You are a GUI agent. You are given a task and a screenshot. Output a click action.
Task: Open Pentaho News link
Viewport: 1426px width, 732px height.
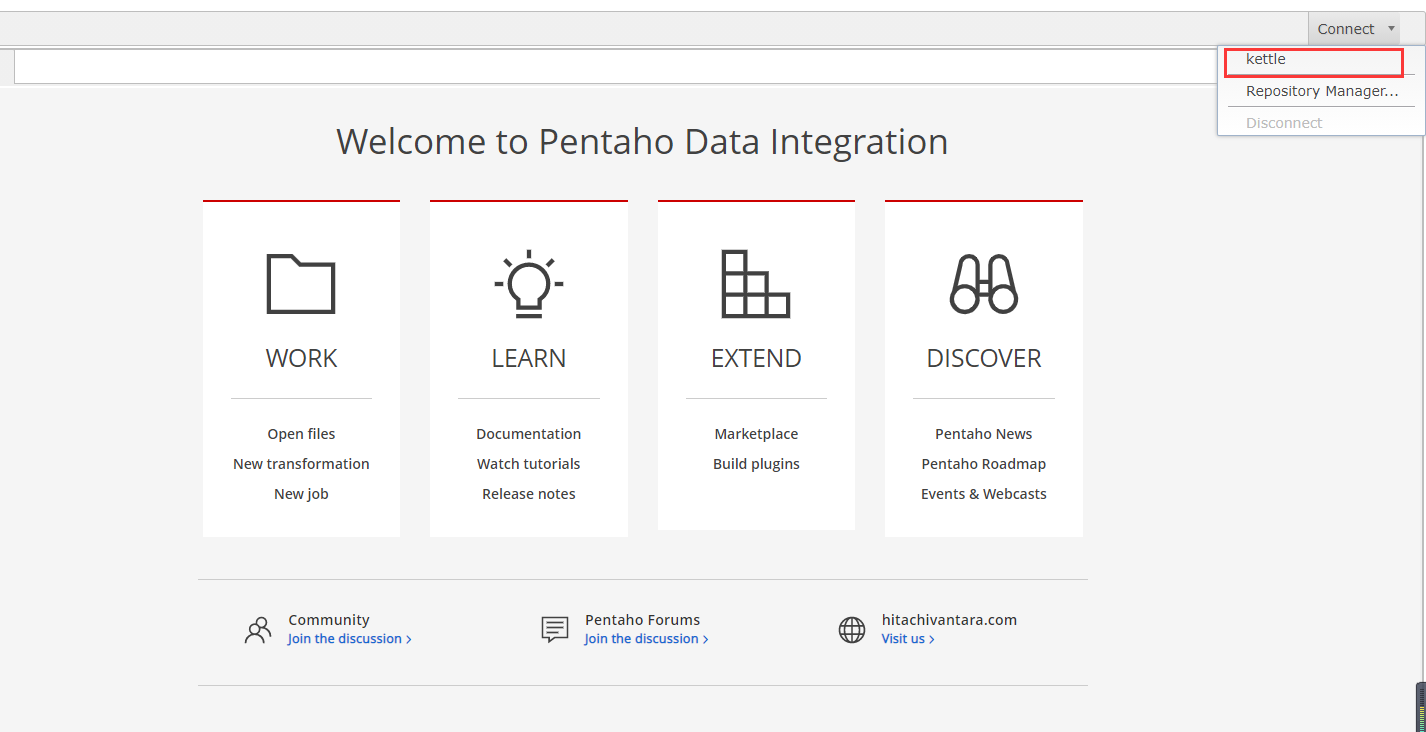pyautogui.click(x=984, y=434)
